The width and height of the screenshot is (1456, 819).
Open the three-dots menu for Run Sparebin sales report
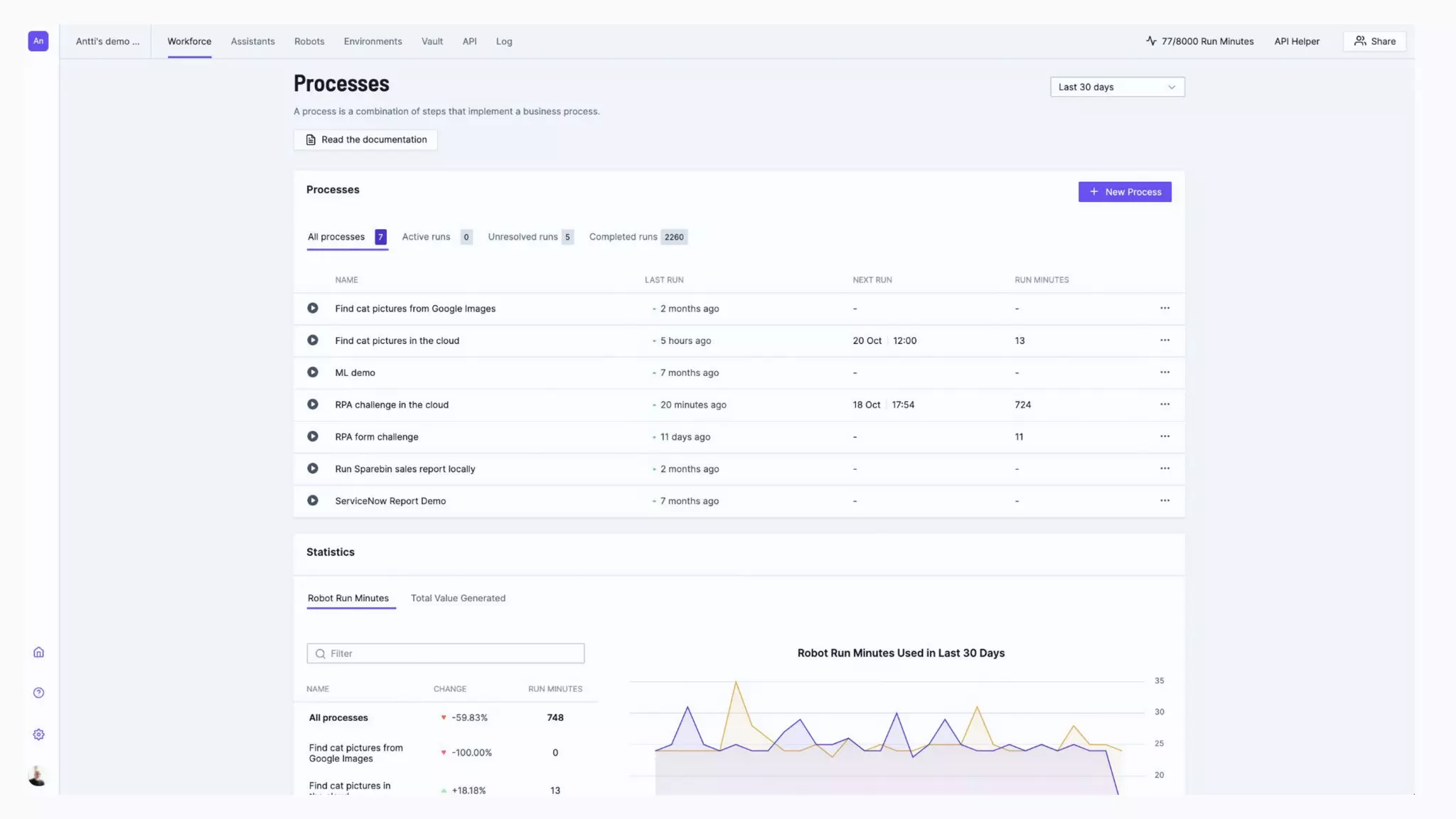point(1165,469)
